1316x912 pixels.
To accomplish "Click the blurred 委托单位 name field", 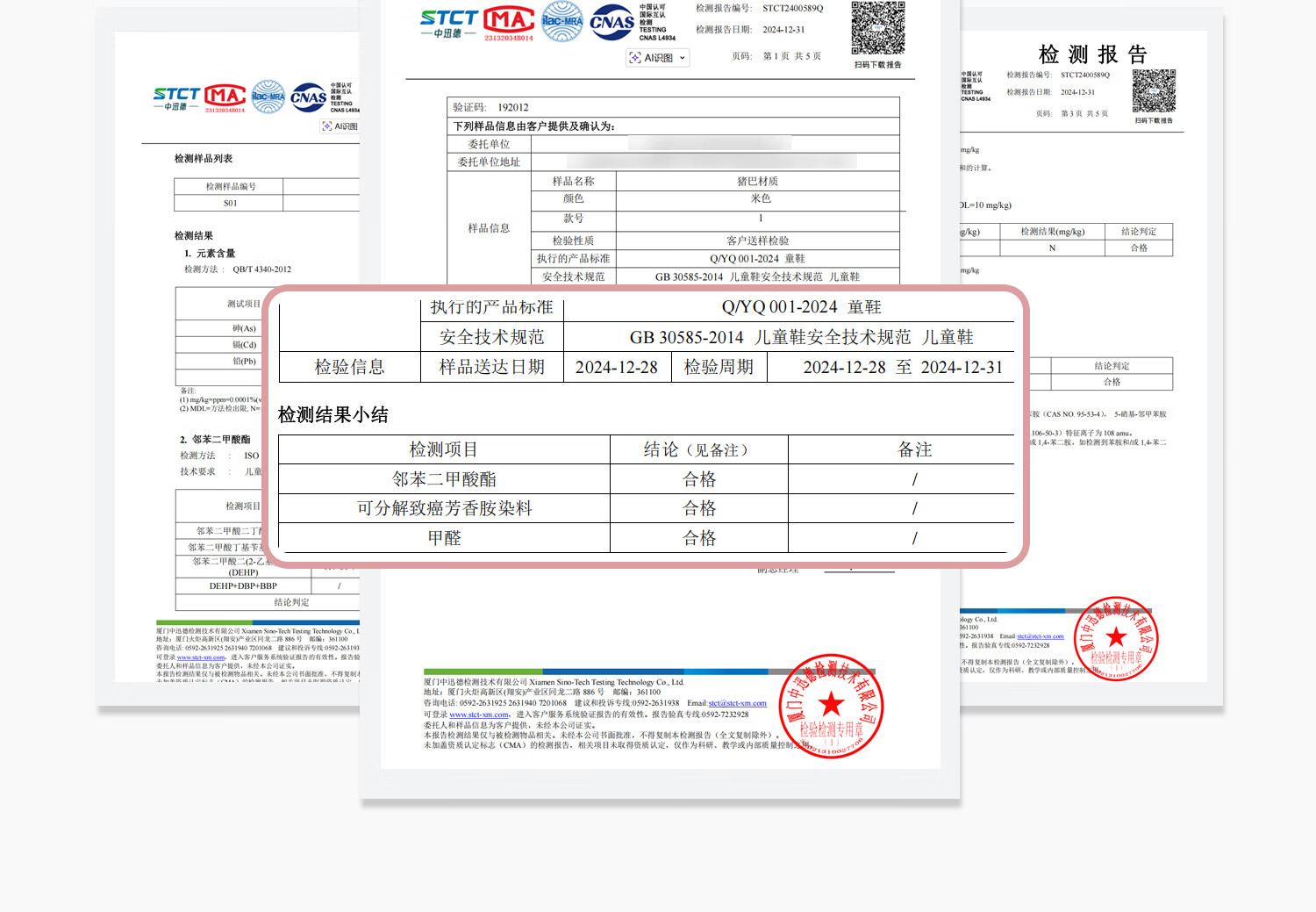I will 711,144.
